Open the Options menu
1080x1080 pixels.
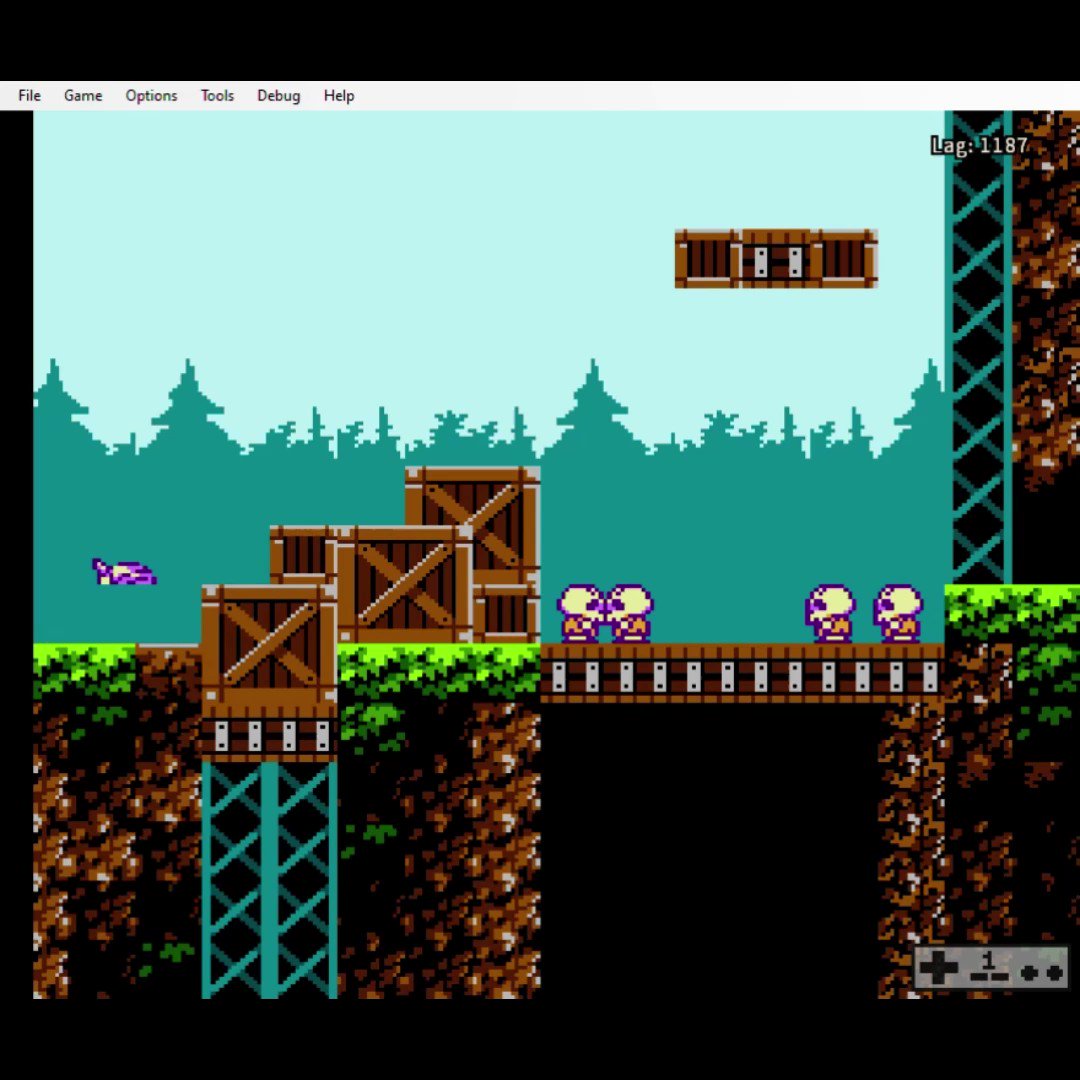(151, 96)
